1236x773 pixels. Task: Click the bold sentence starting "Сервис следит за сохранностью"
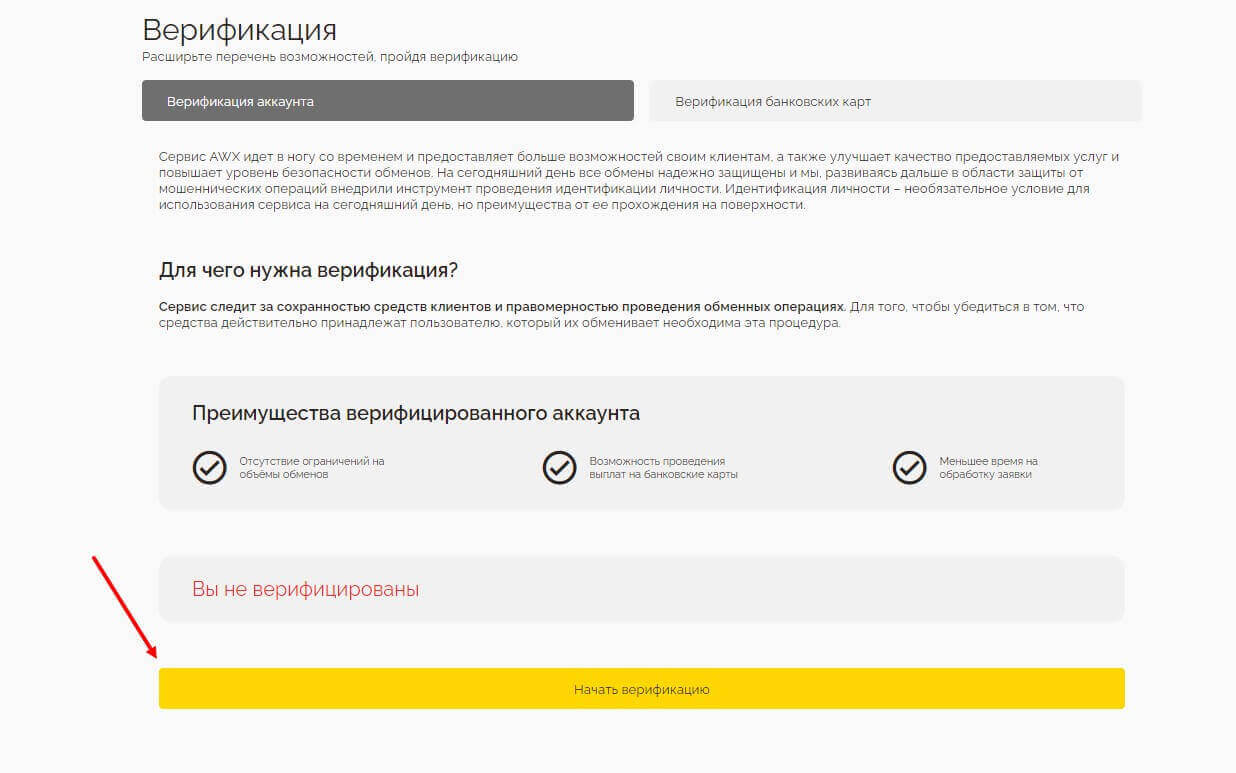(x=501, y=307)
